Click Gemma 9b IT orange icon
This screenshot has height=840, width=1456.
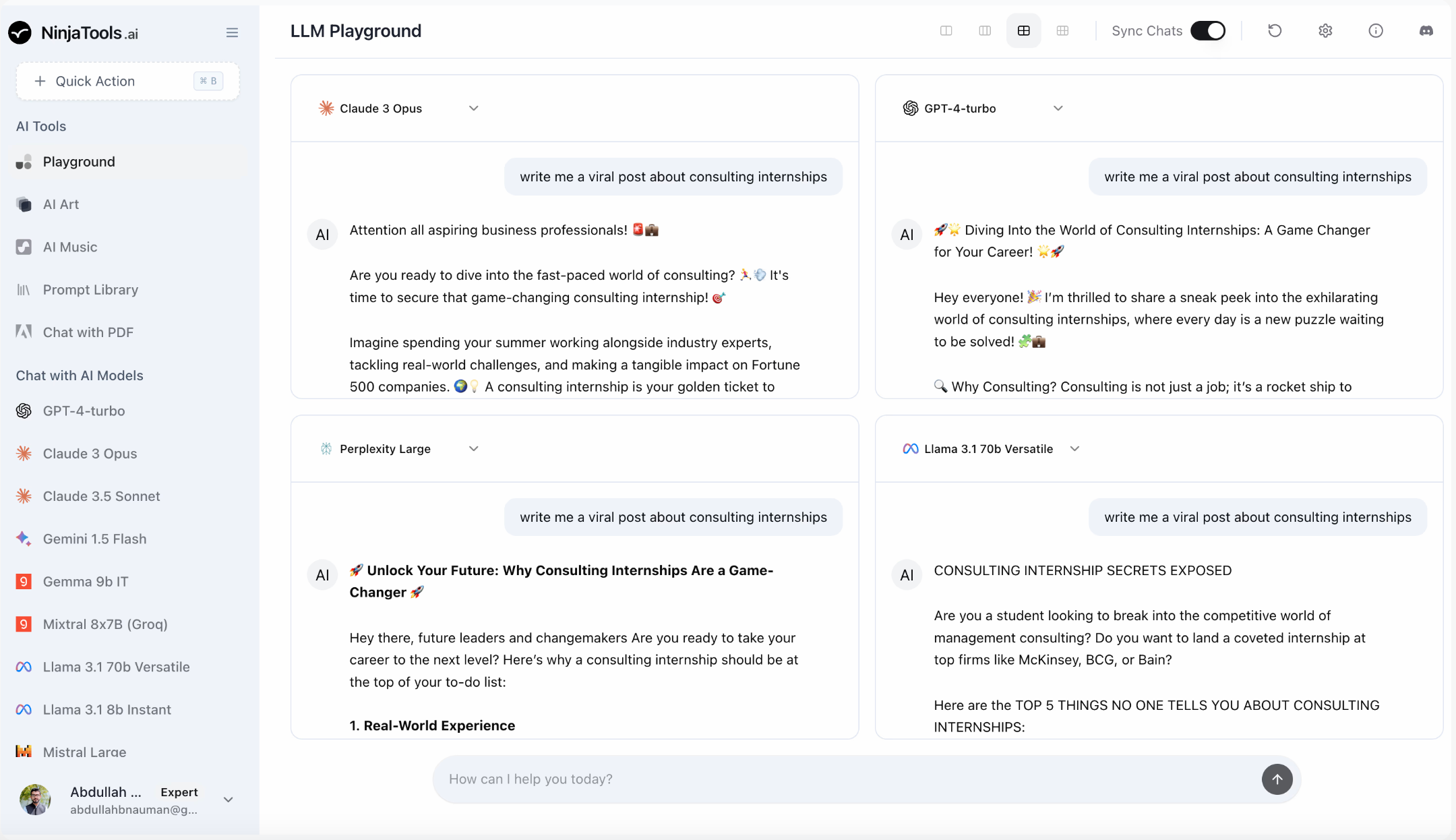coord(24,581)
